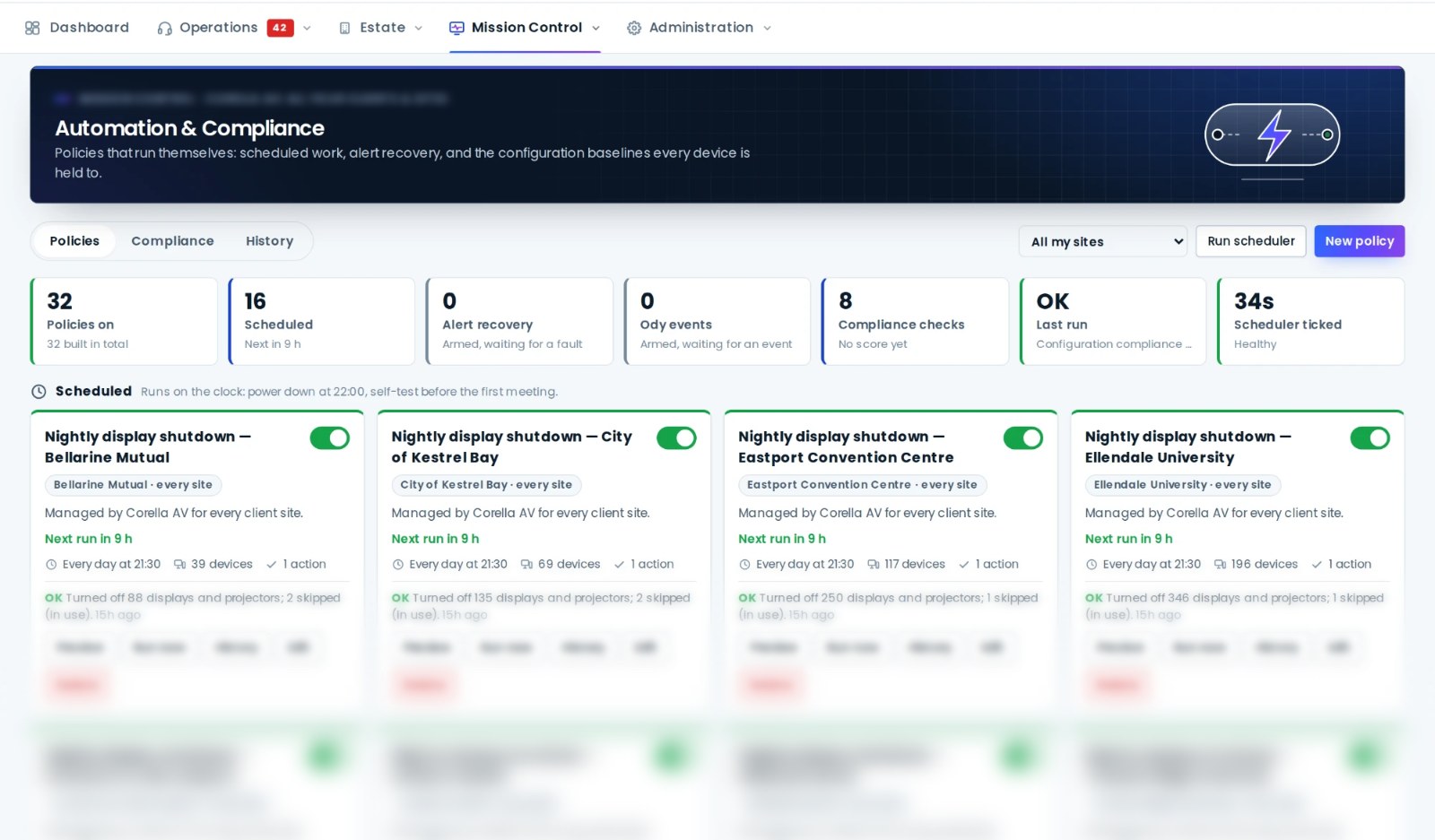This screenshot has width=1435, height=840.
Task: Go to the Dashboard menu item
Action: (x=77, y=28)
